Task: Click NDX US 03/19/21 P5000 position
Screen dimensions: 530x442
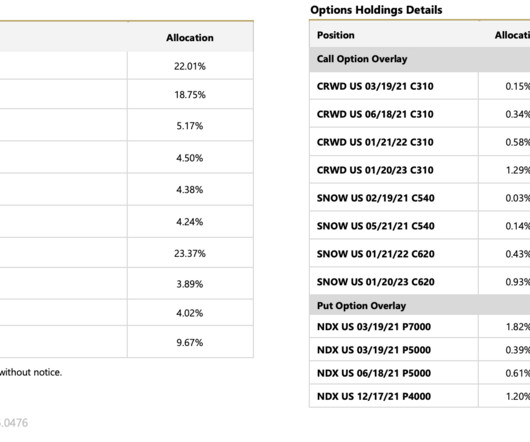Action: pyautogui.click(x=374, y=350)
